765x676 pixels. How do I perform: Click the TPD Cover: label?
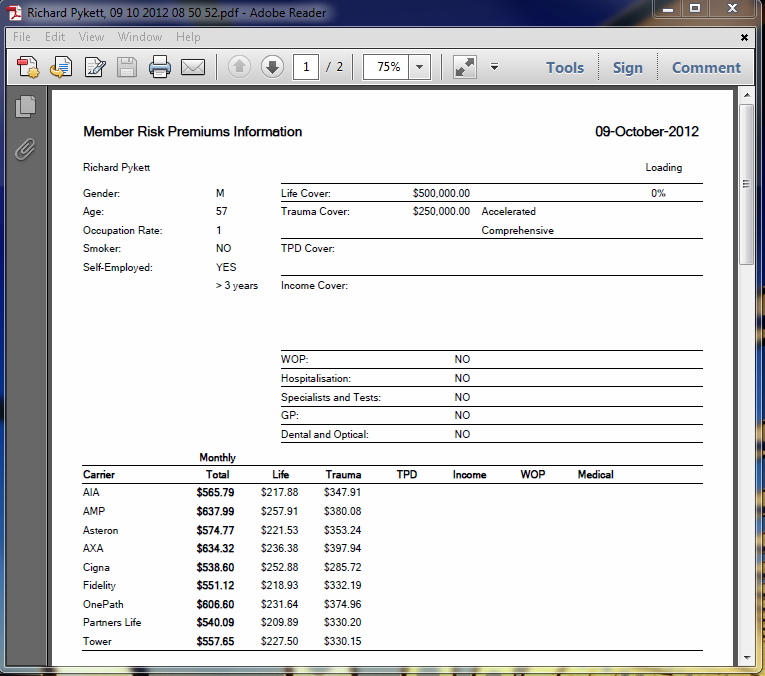[307, 248]
